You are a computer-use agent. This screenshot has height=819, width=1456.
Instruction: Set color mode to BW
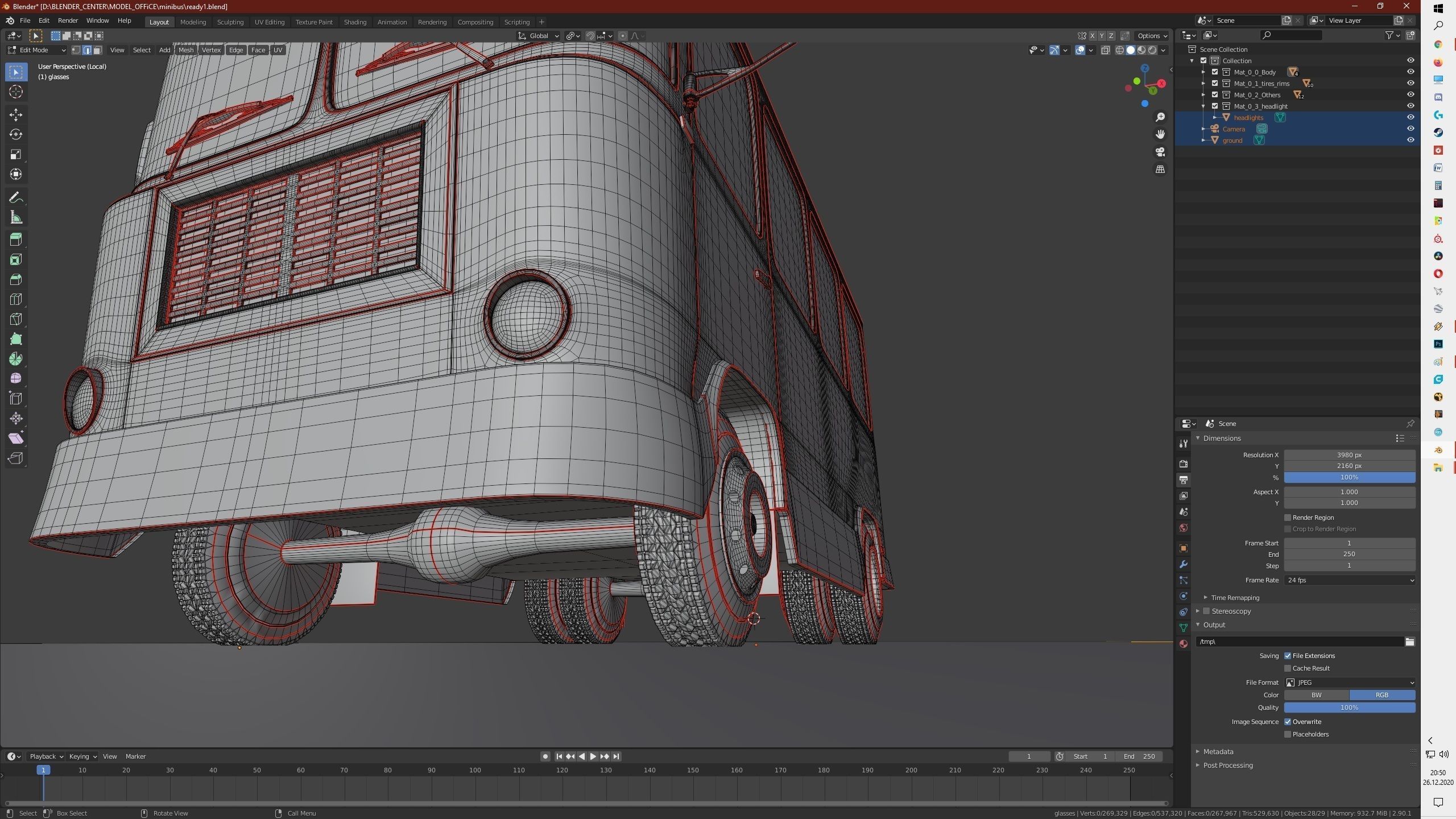[1316, 695]
